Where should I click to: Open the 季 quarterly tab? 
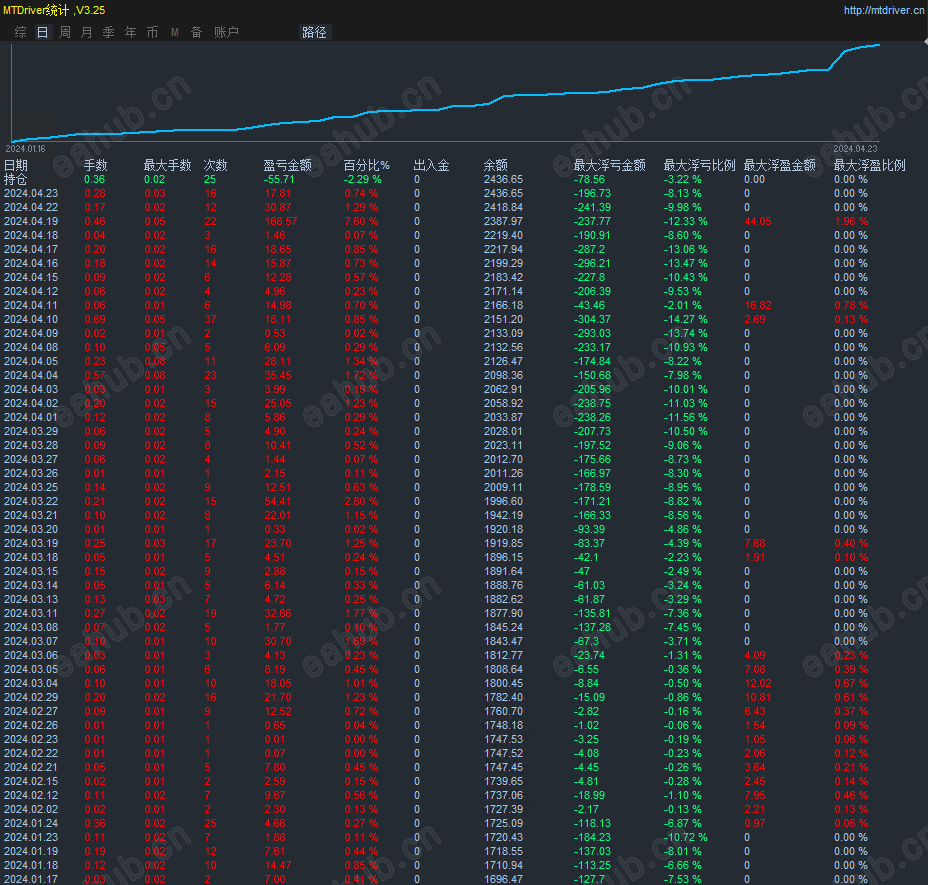coord(108,32)
